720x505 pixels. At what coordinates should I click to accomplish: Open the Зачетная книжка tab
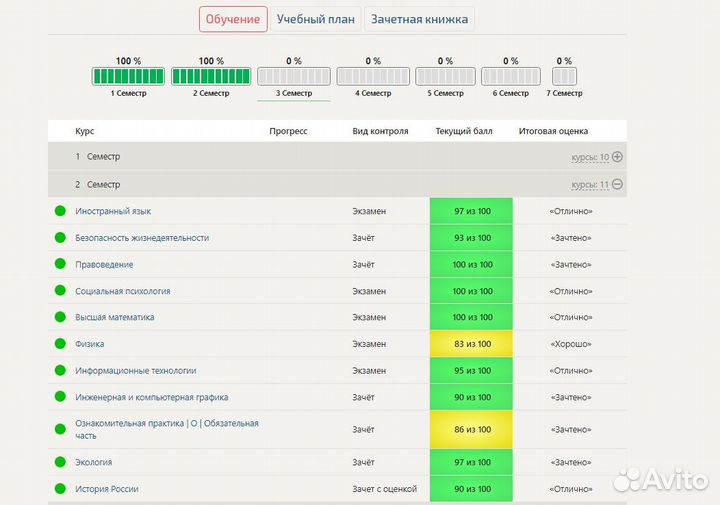pyautogui.click(x=419, y=19)
